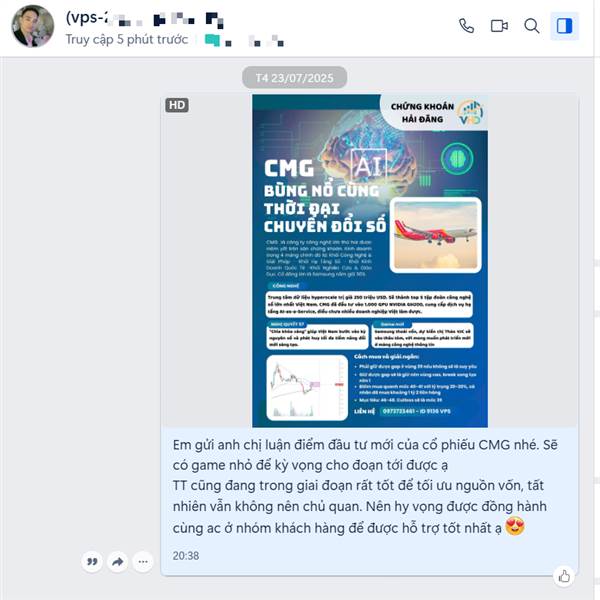
Task: Click the 20:38 message timestamp
Action: [x=186, y=555]
